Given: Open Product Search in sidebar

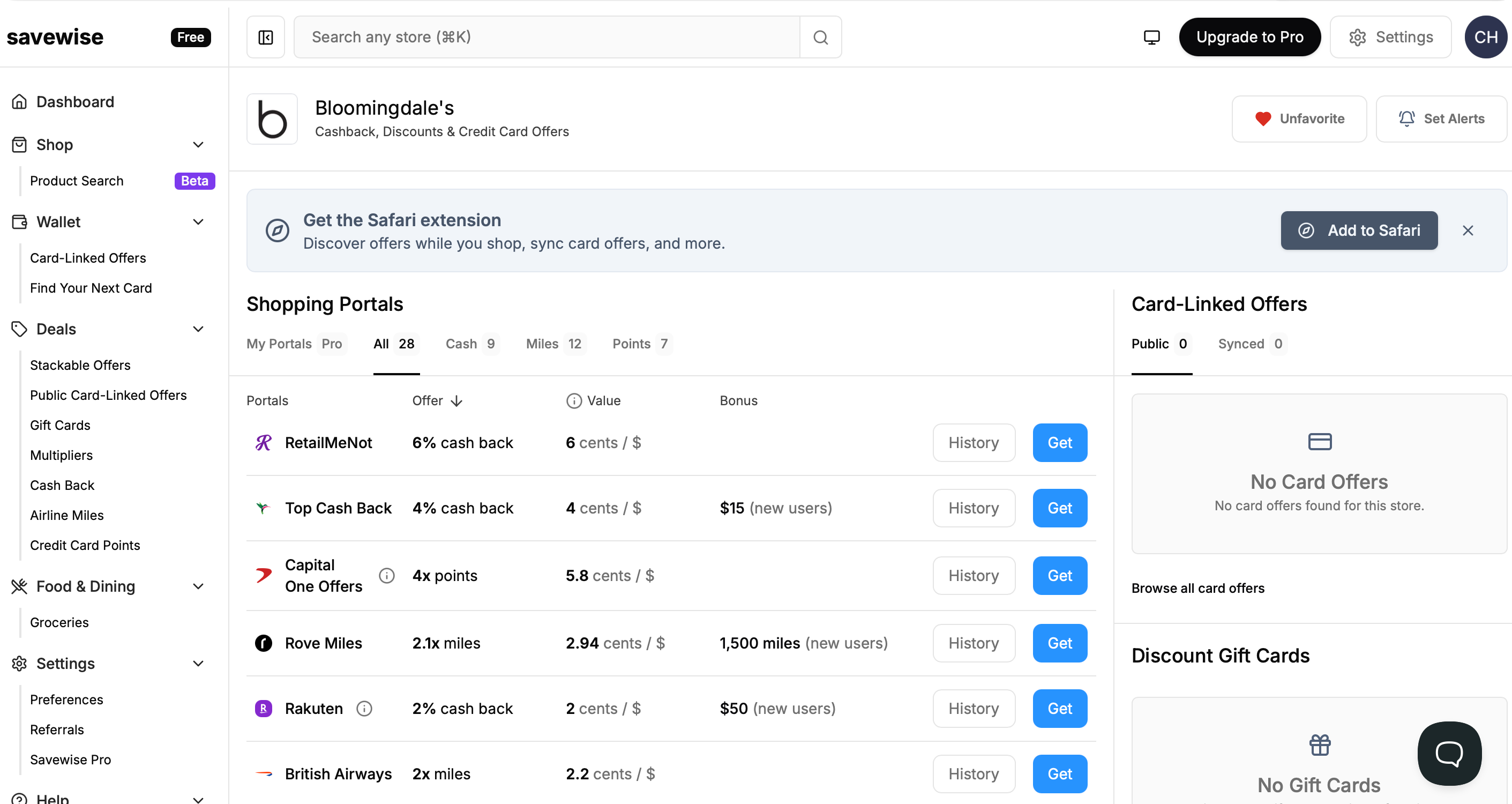Looking at the screenshot, I should coord(77,181).
